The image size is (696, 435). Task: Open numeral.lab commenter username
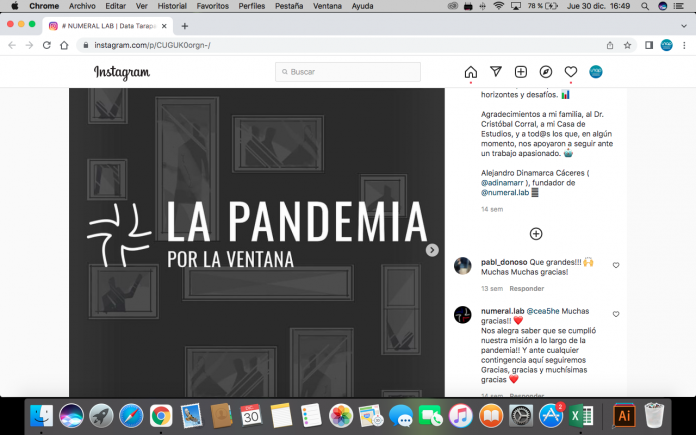[x=502, y=311]
